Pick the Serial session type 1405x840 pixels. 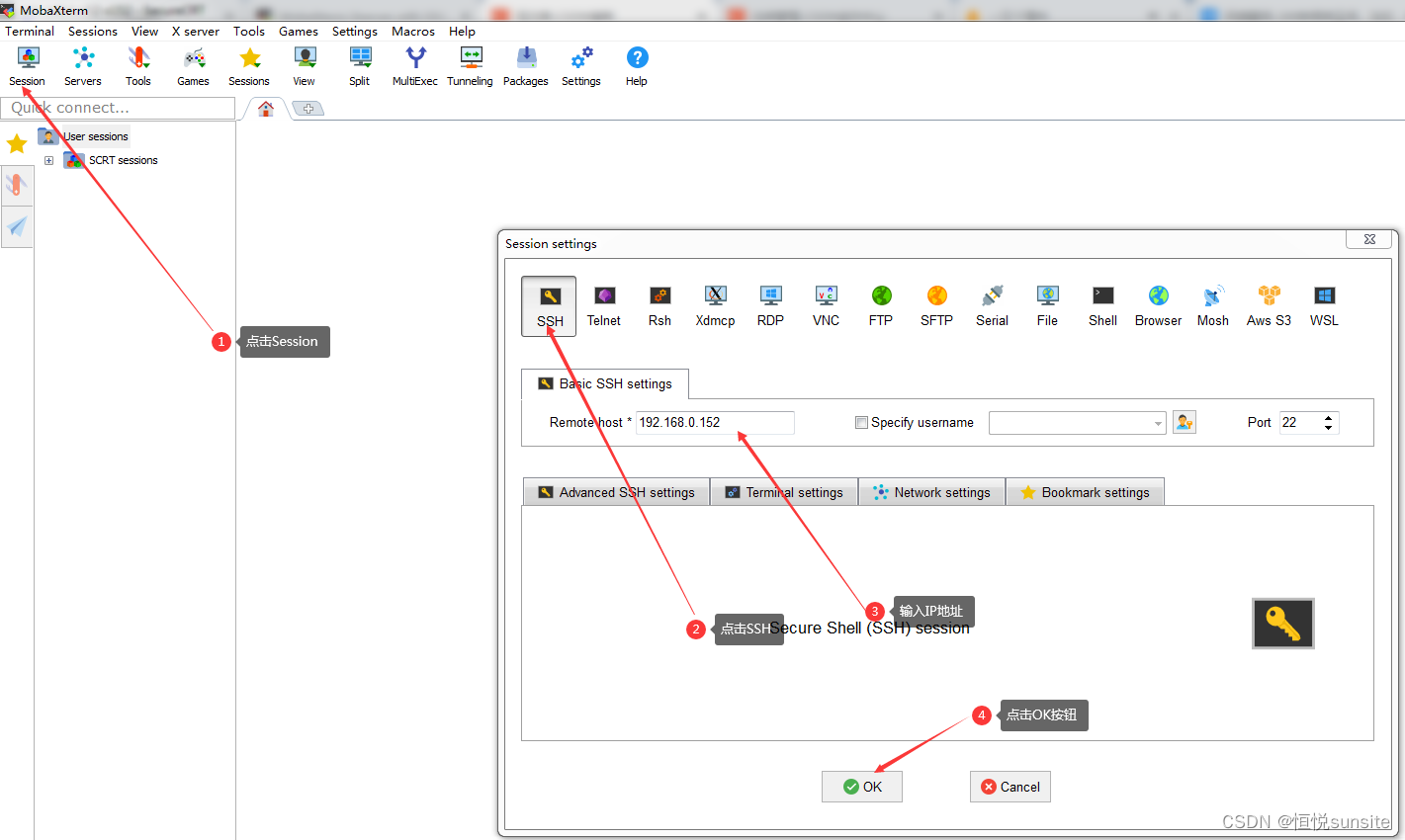pyautogui.click(x=992, y=305)
